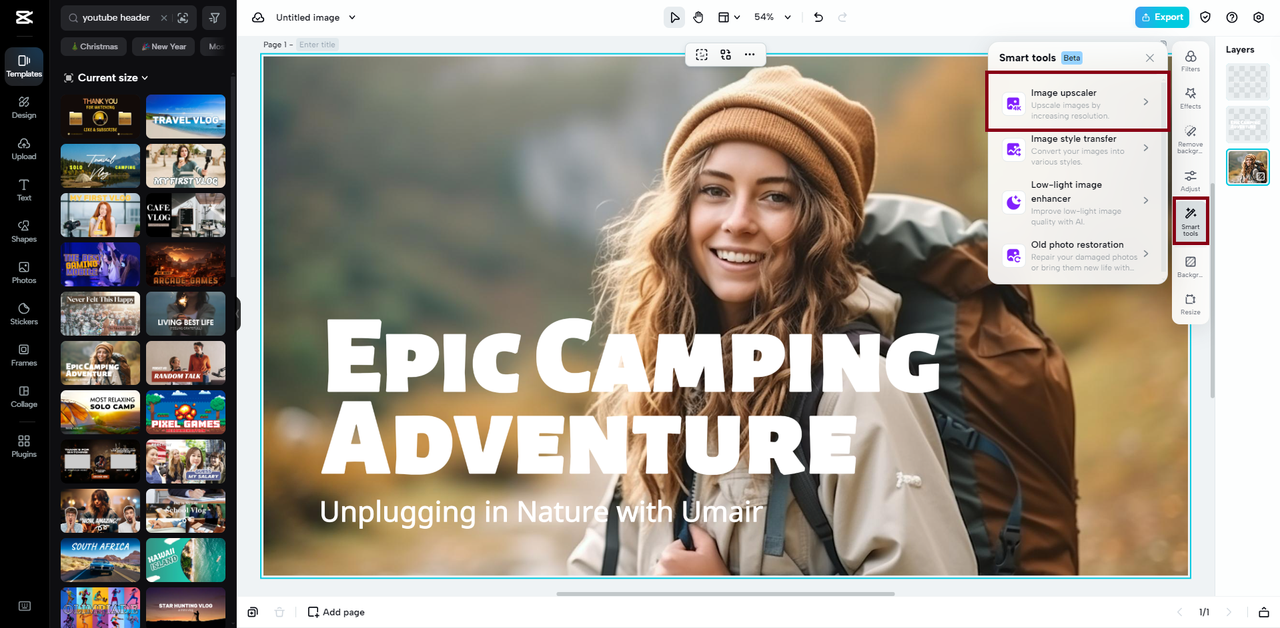This screenshot has height=628, width=1280.
Task: Click the image search scan icon
Action: pyautogui.click(x=182, y=18)
